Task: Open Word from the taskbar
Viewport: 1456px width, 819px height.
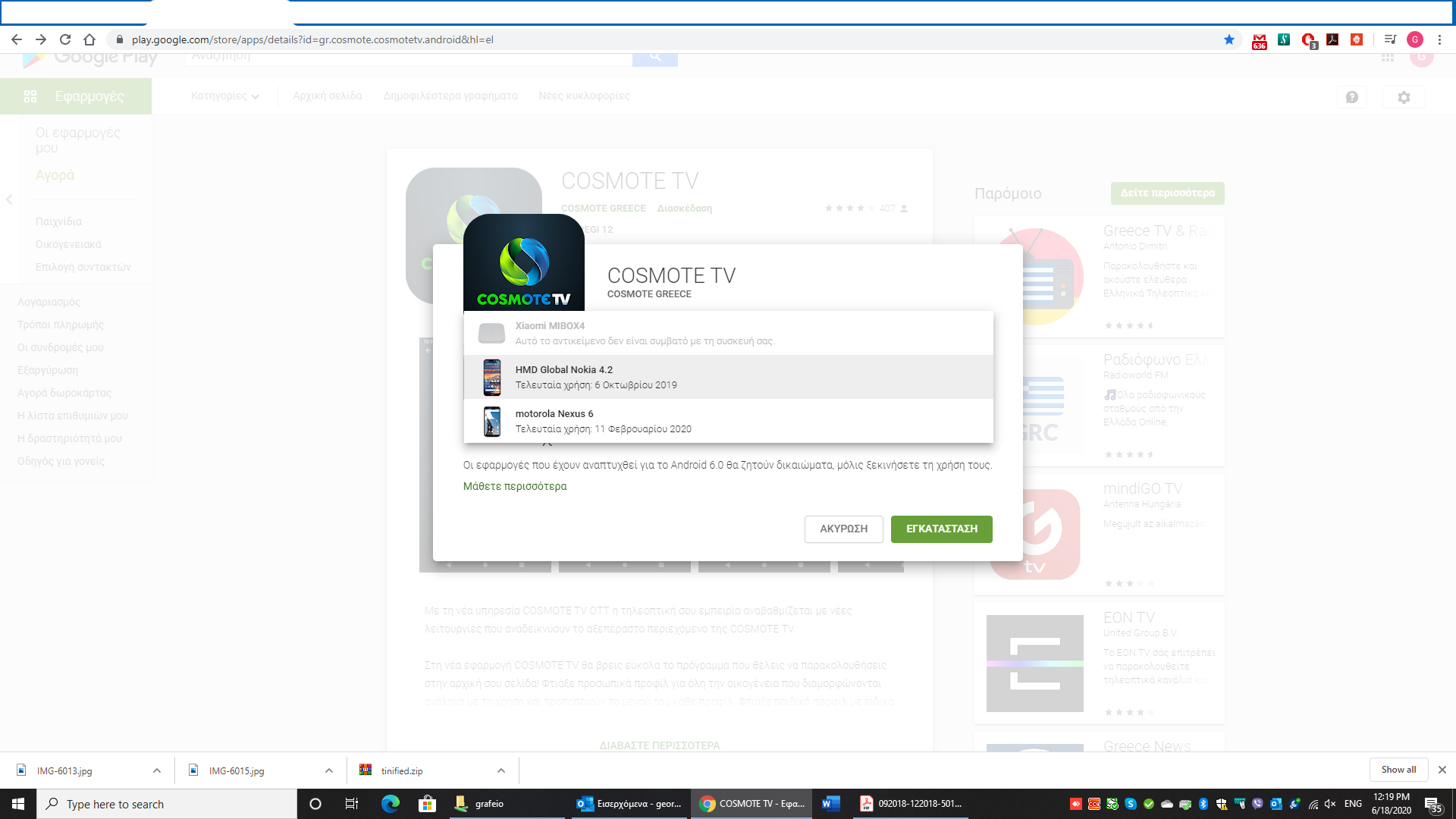Action: pos(830,804)
